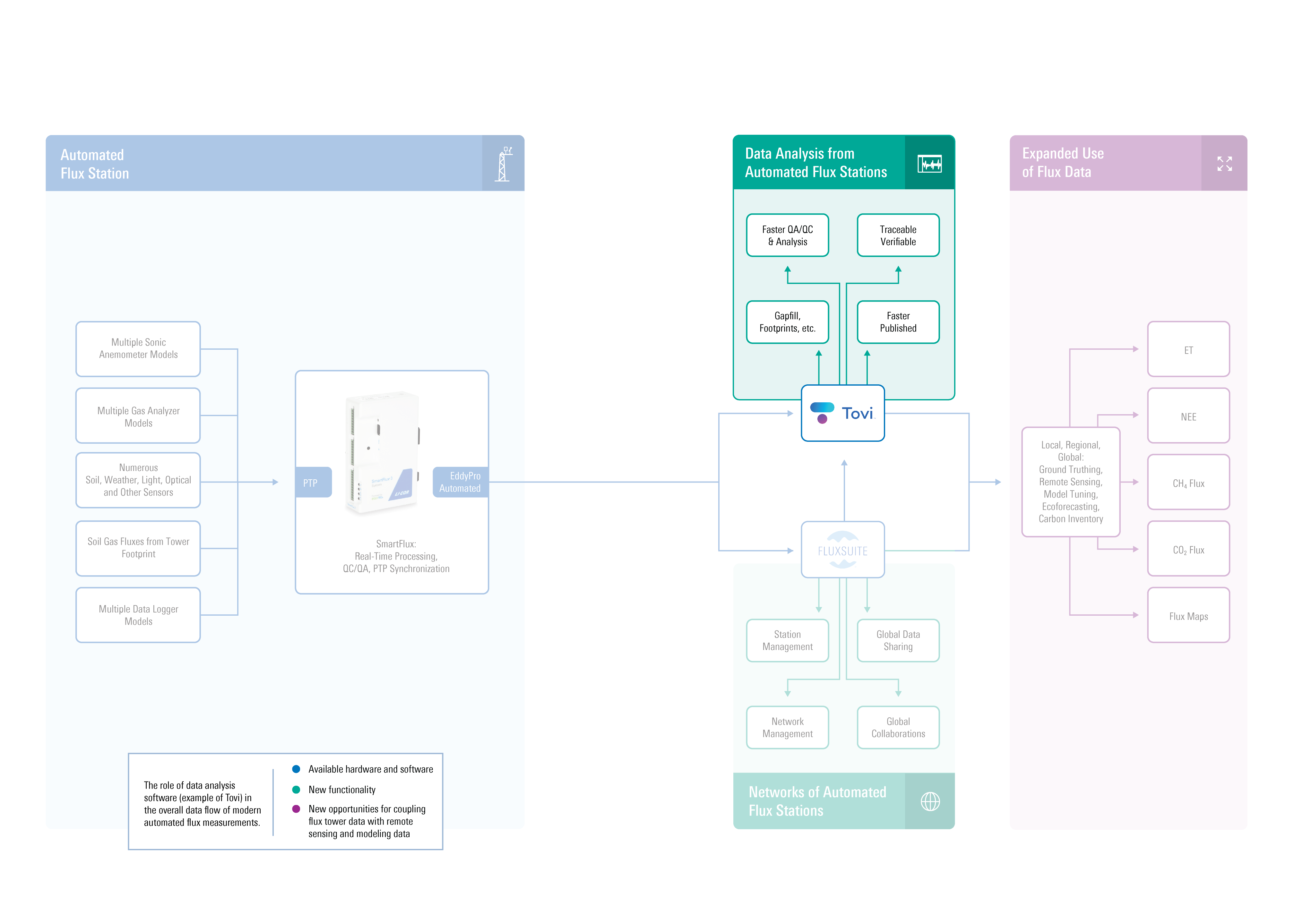This screenshot has width=1294, height=924.
Task: Click the Global Data Sharing box
Action: pyautogui.click(x=898, y=641)
